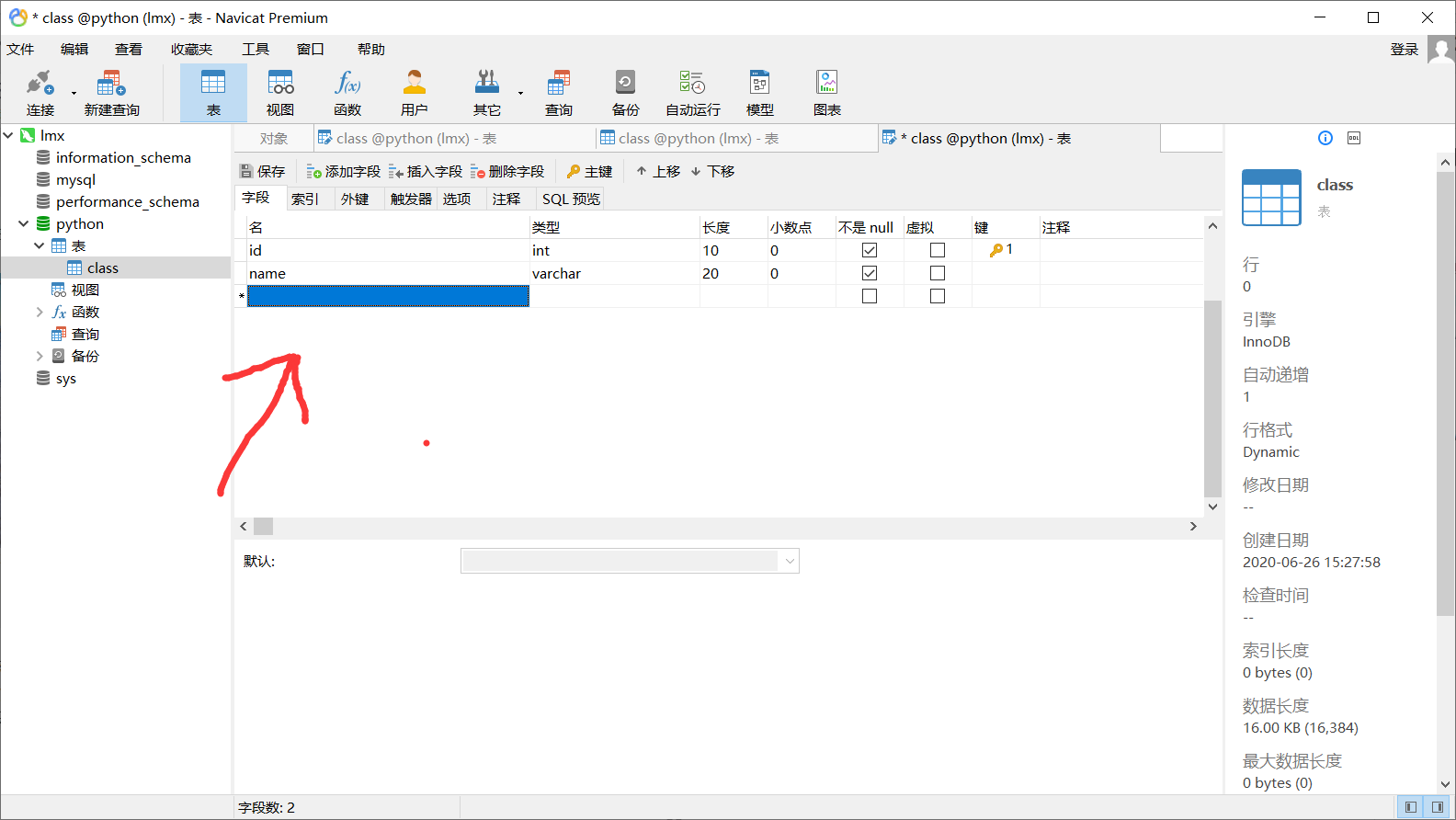
Task: Collapse the 表 tables node
Action: (x=40, y=245)
